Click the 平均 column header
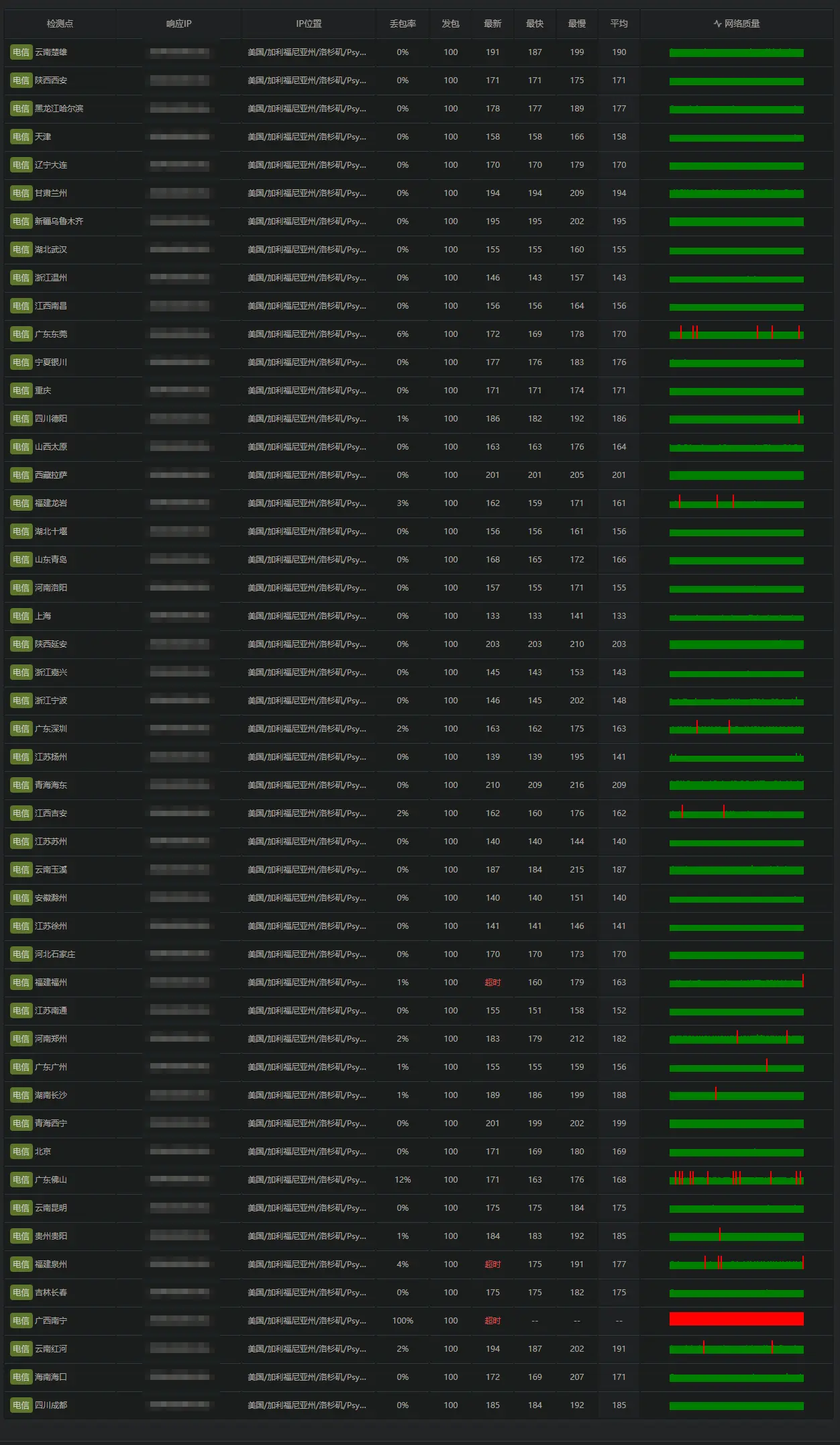 pos(619,23)
